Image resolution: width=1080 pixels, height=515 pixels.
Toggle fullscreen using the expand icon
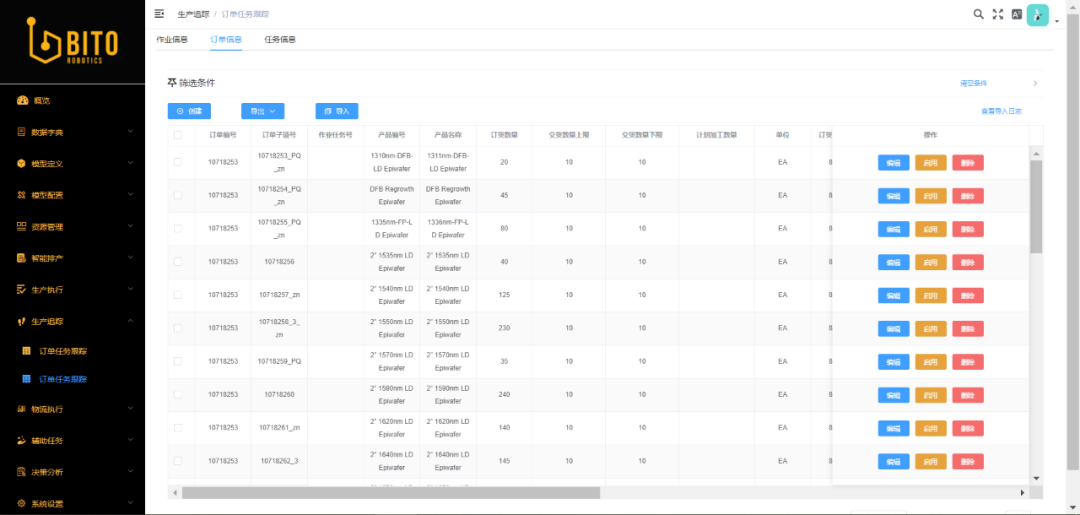point(997,14)
